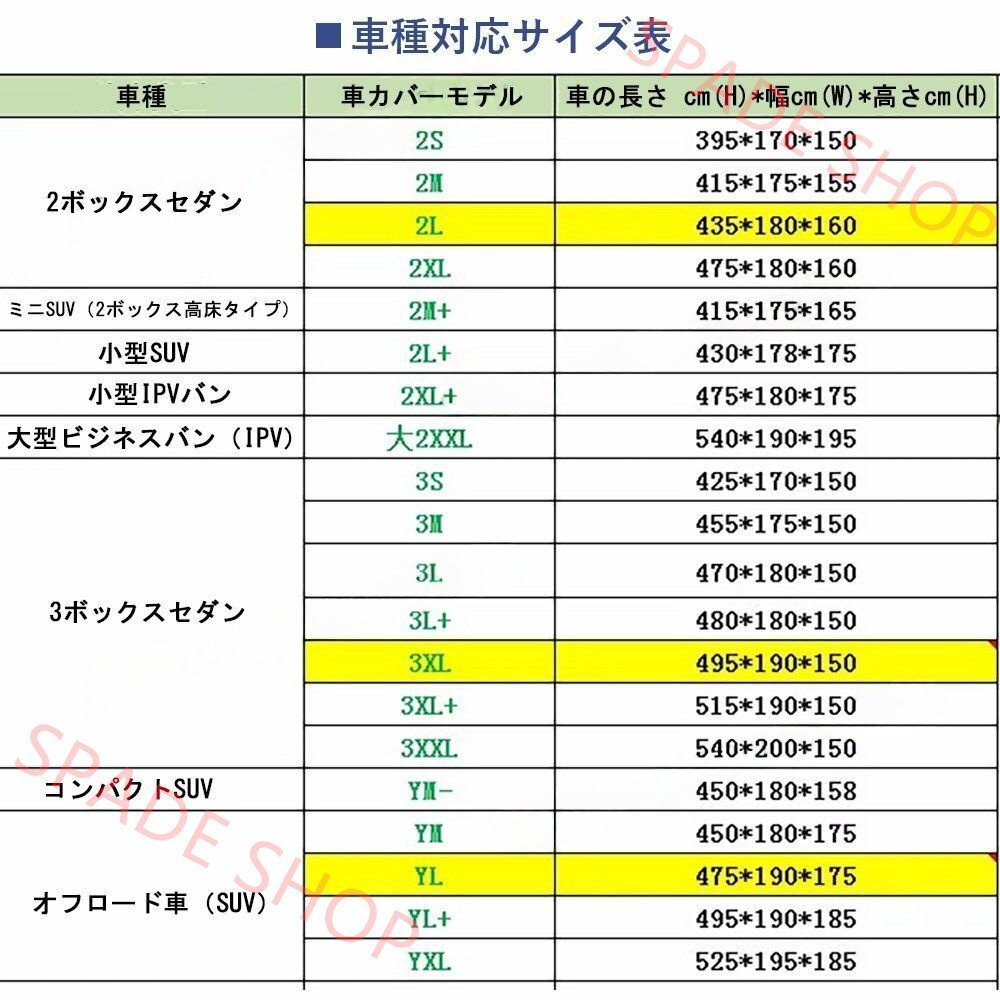Select the 車カバーモデル column header
The width and height of the screenshot is (1000, 1000).
(x=428, y=93)
